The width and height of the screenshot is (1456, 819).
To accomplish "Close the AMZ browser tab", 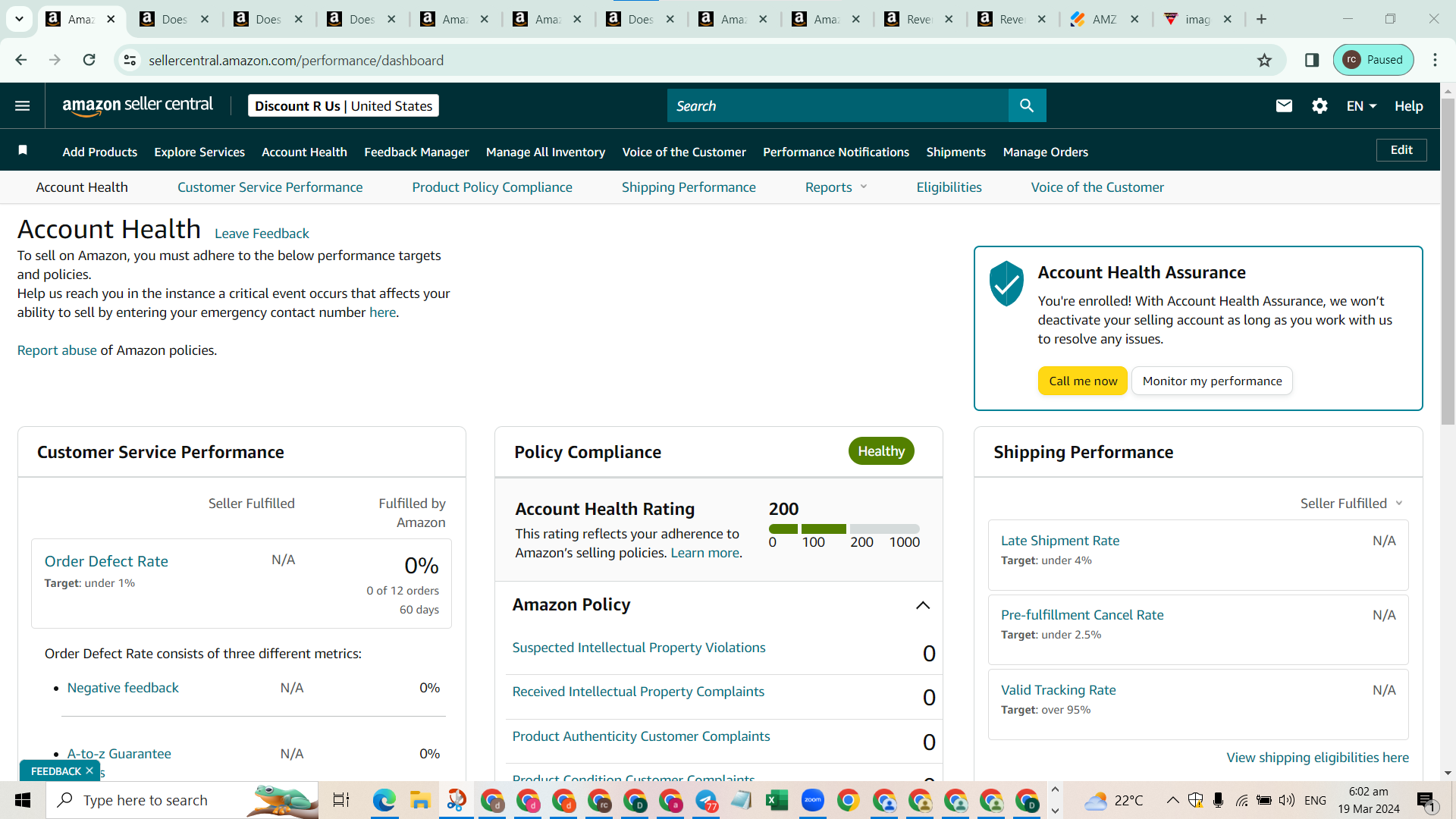I will 1134,19.
